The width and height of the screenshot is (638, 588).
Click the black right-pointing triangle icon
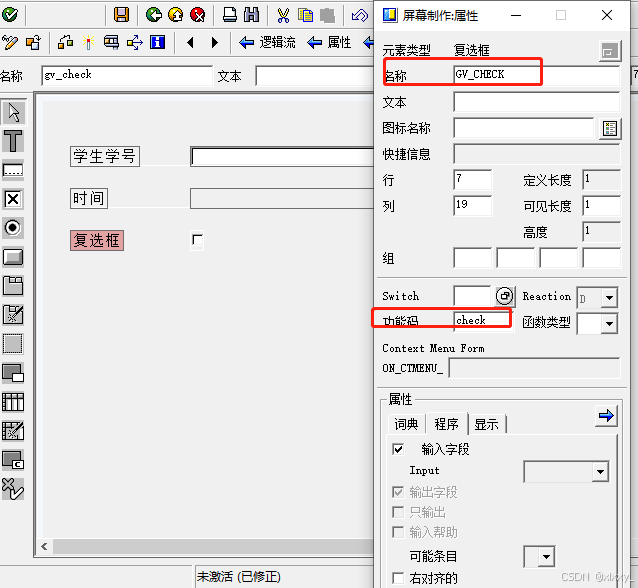click(215, 42)
